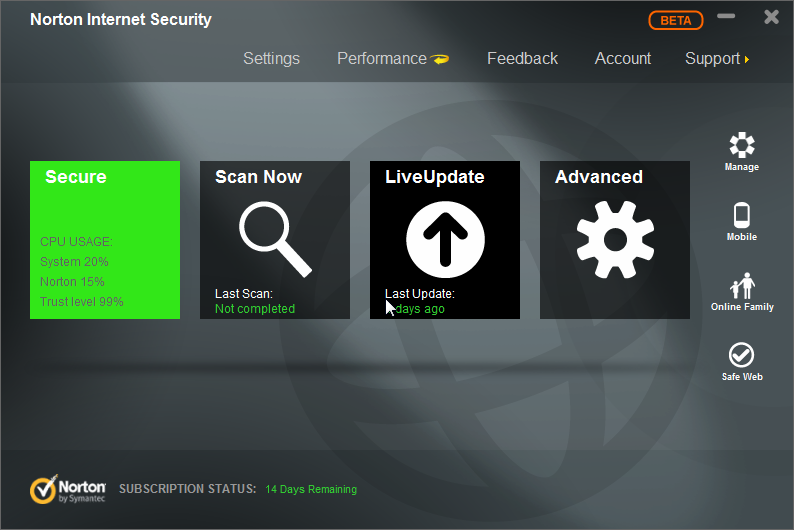Screen dimensions: 794x530
Task: Click the LiveUpdate up-arrow icon
Action: point(445,239)
